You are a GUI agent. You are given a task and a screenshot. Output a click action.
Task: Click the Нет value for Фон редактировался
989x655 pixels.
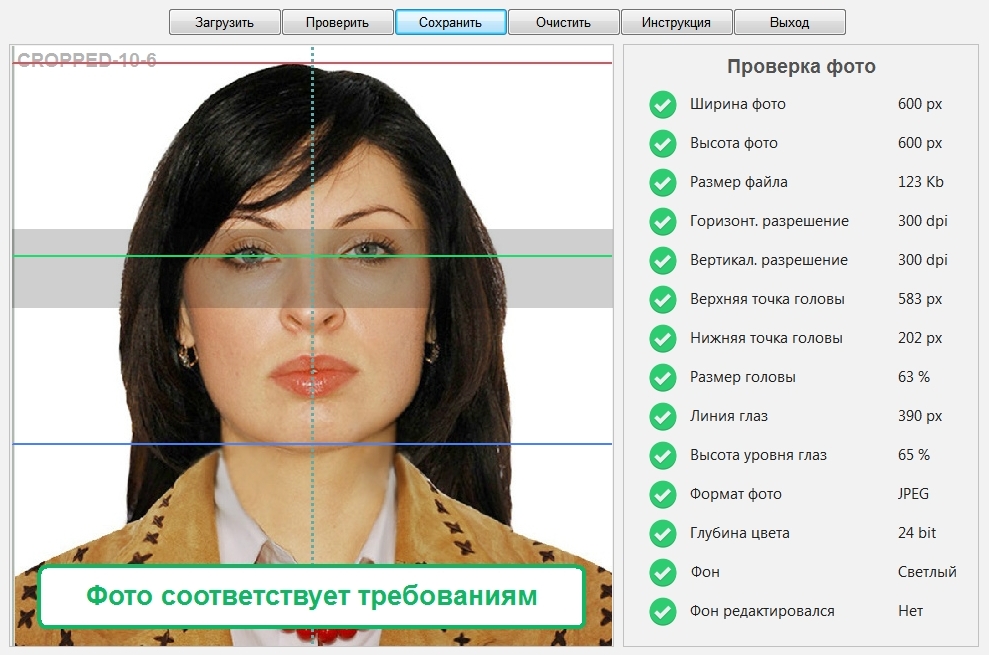pos(910,611)
